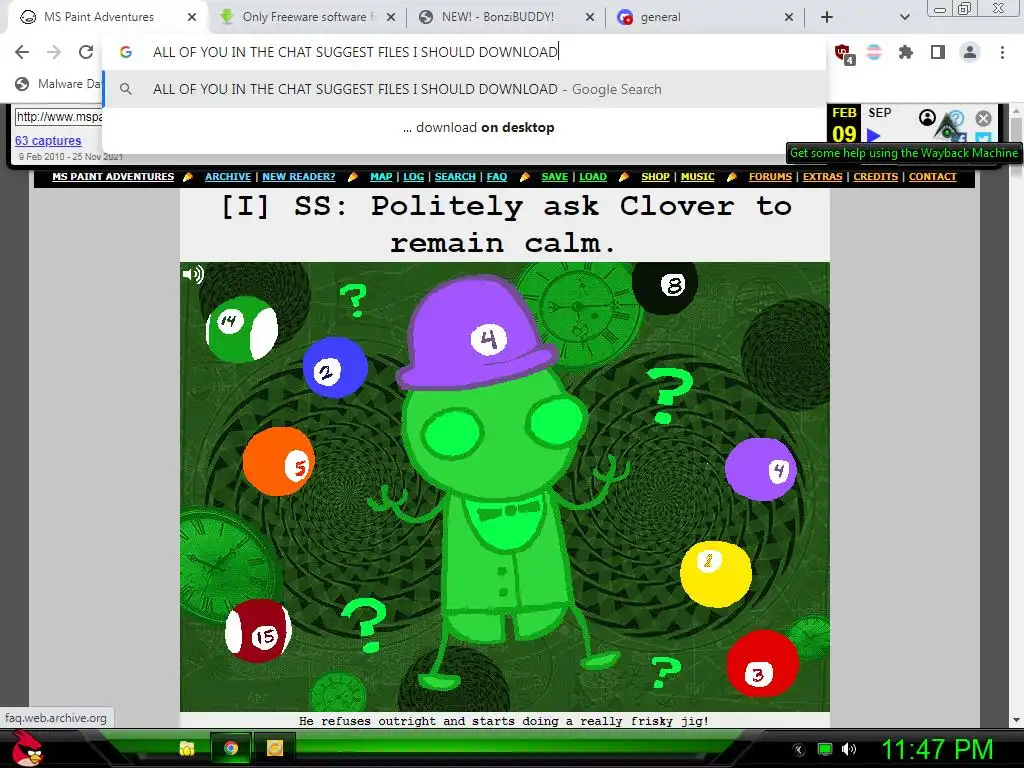This screenshot has height=768, width=1024.
Task: Open the Malware bookmark
Action: 57,84
